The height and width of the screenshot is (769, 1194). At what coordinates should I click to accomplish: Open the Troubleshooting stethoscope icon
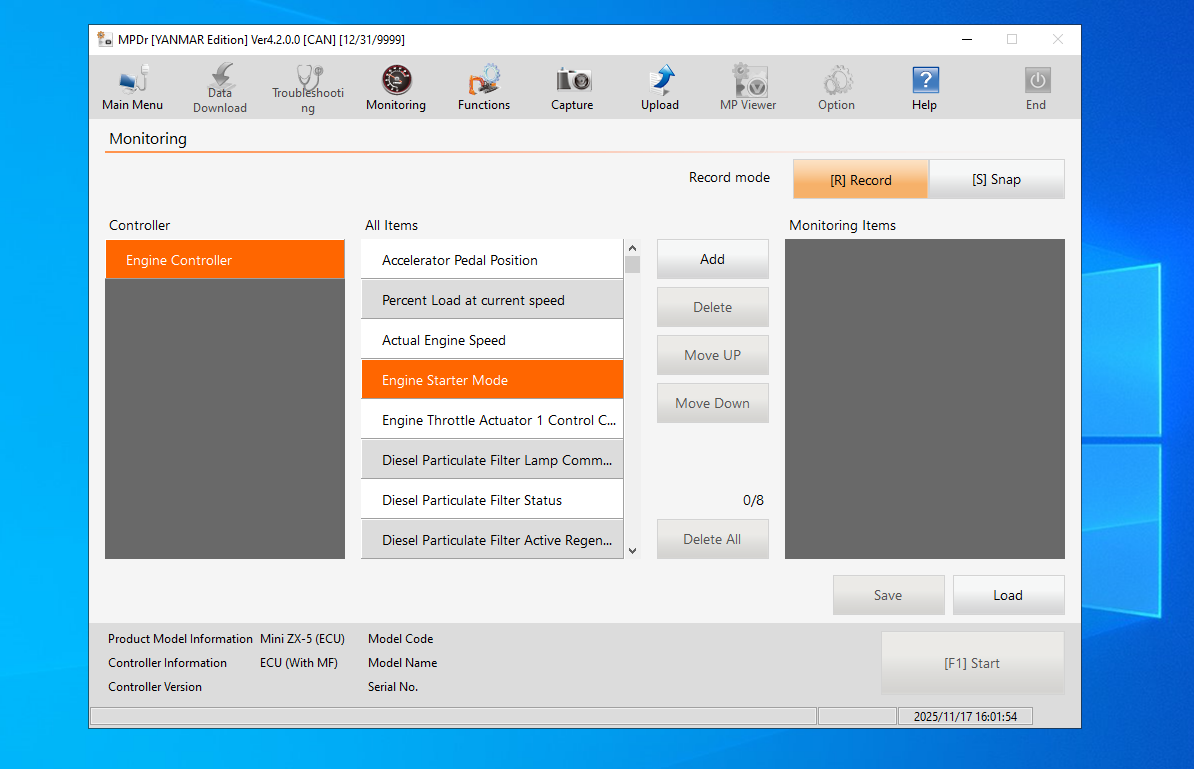coord(308,88)
